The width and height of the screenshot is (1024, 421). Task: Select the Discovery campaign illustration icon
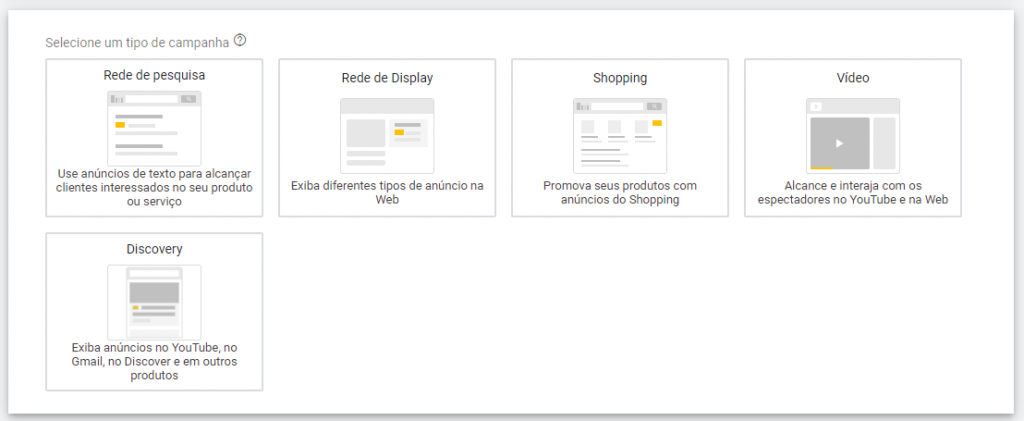click(154, 302)
